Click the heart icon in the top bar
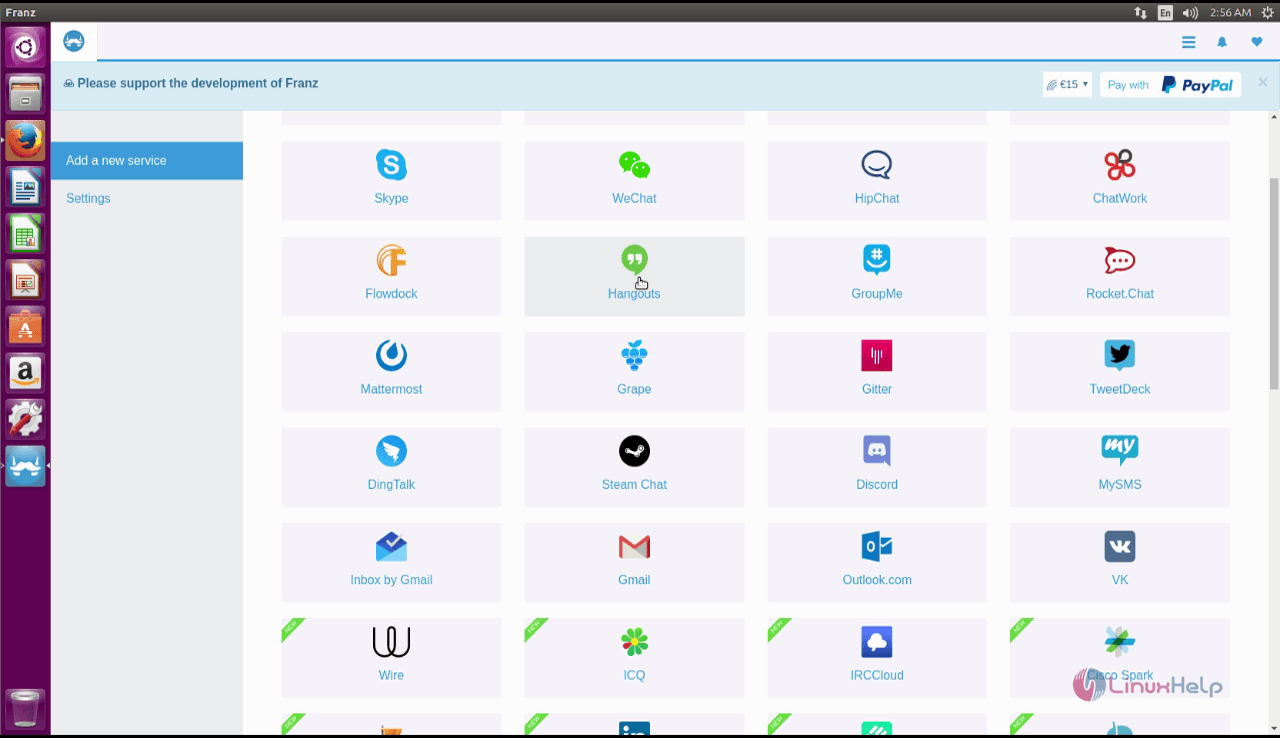1280x738 pixels. 1257,42
